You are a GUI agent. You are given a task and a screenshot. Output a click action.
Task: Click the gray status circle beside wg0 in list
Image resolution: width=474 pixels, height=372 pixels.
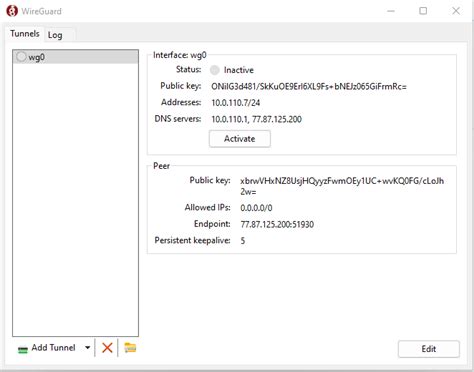pos(21,57)
